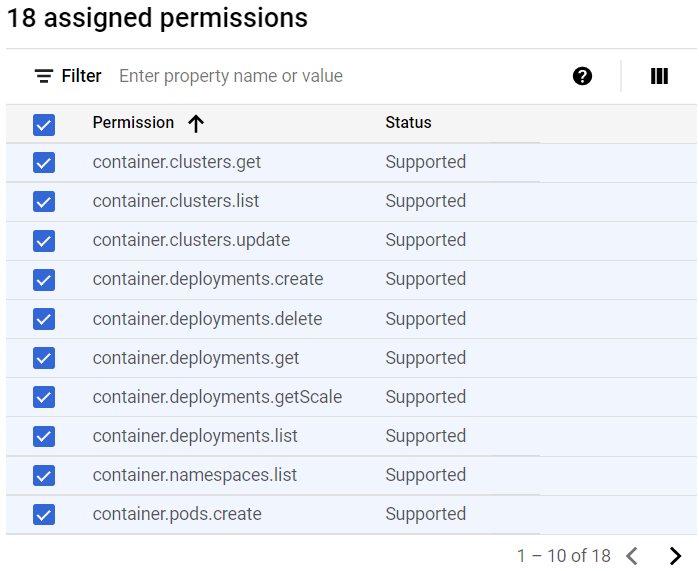699x571 pixels.
Task: Select the container.deployments.getScale row
Action: 217,397
